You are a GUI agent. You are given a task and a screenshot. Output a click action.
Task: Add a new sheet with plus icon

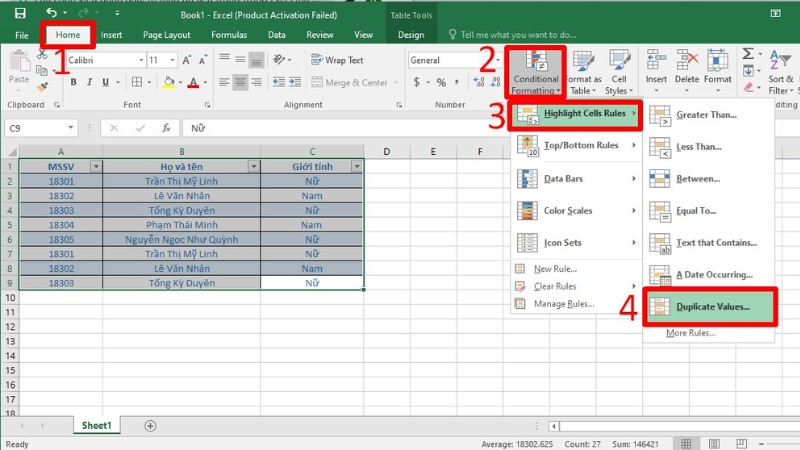coord(150,425)
